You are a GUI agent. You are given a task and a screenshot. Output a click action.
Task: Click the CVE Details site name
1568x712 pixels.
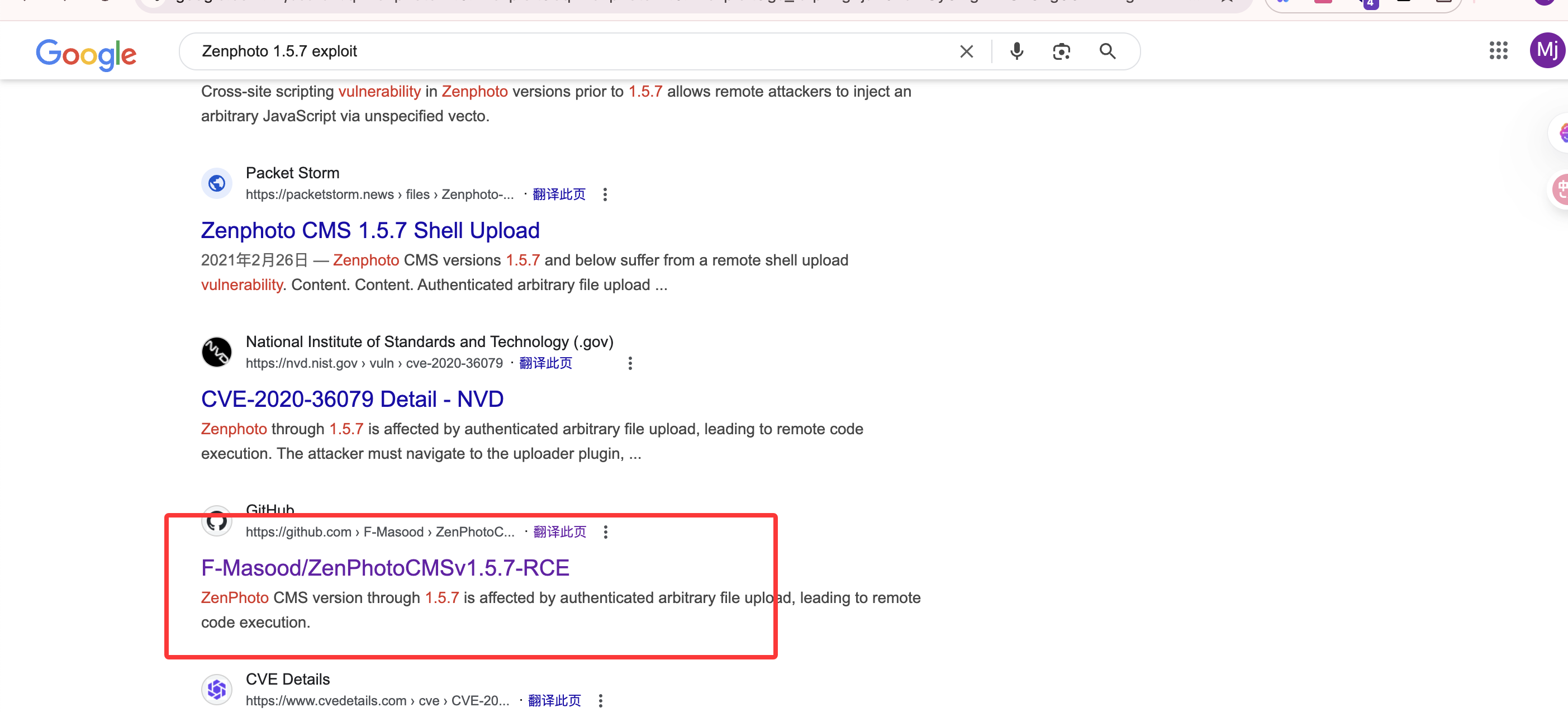(x=288, y=680)
